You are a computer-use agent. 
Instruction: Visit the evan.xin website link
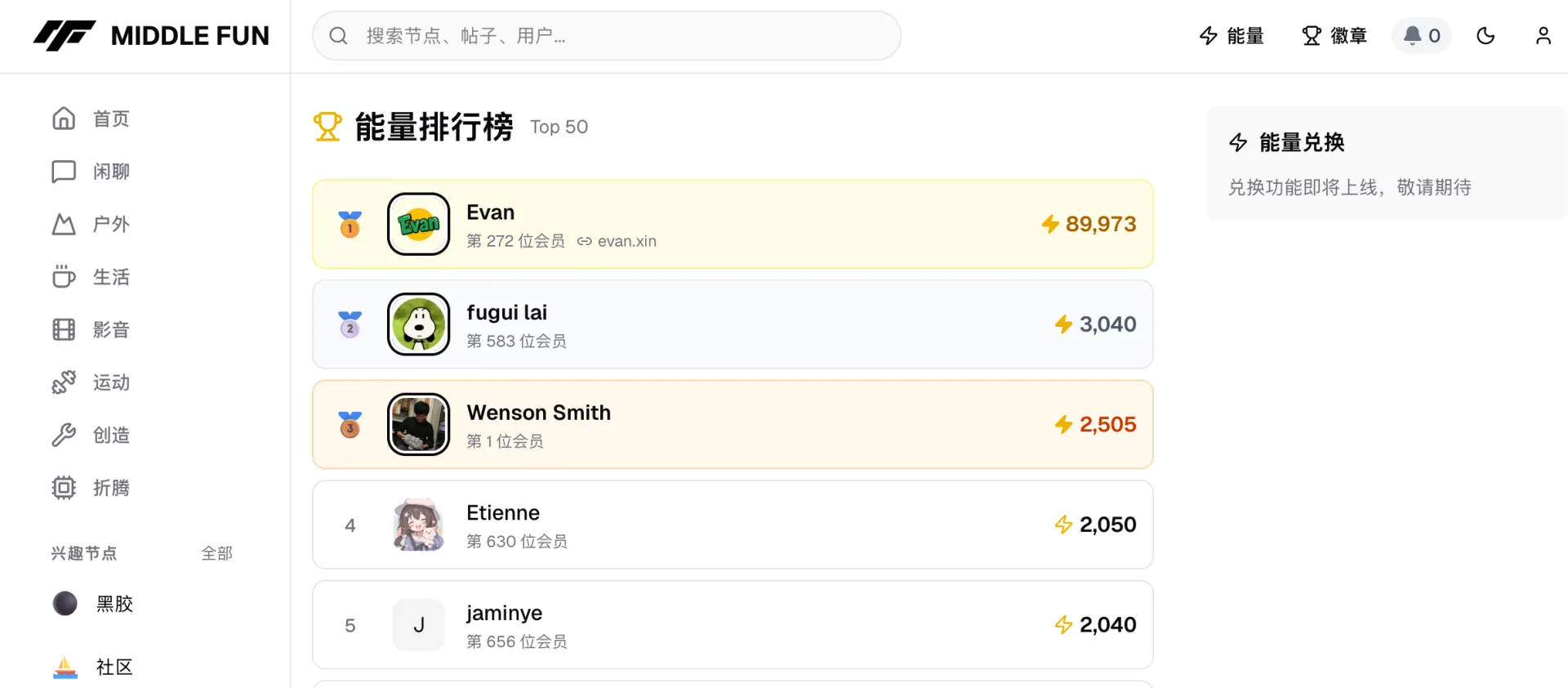tap(626, 242)
